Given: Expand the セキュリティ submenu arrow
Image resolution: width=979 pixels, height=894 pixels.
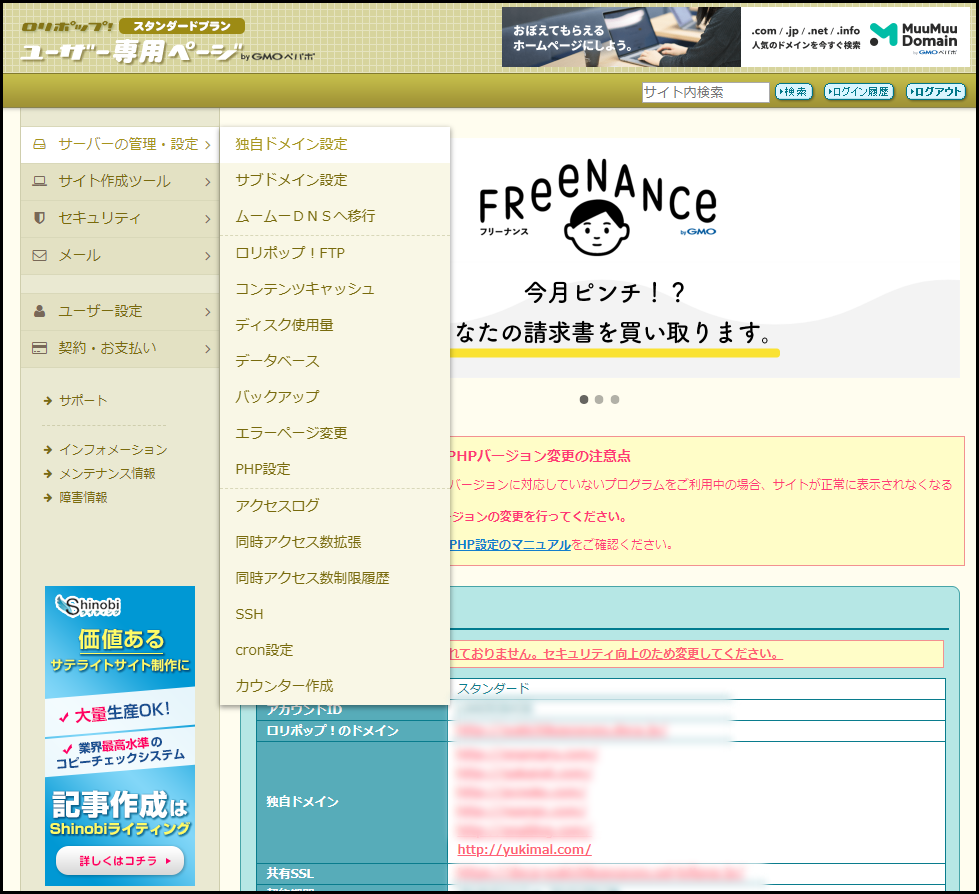Looking at the screenshot, I should pos(207,219).
